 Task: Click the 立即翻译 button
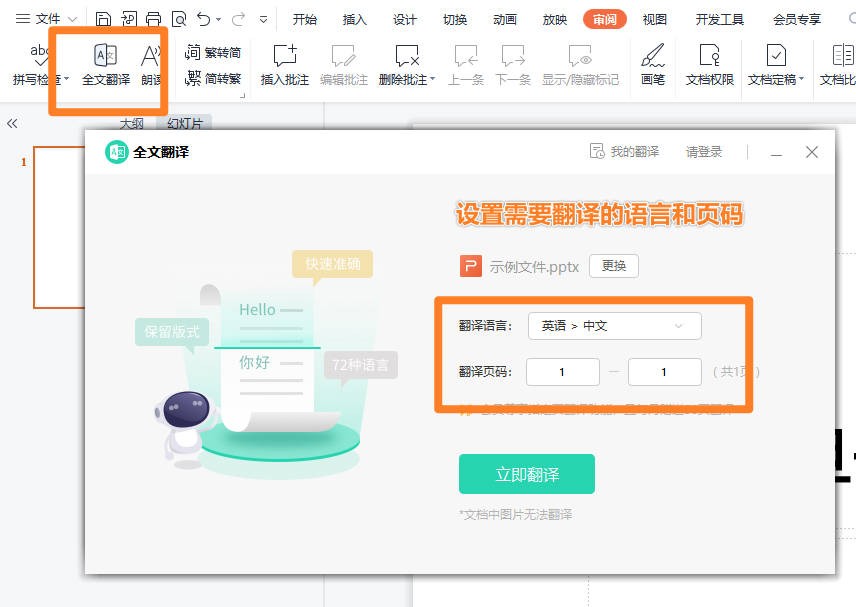point(527,474)
